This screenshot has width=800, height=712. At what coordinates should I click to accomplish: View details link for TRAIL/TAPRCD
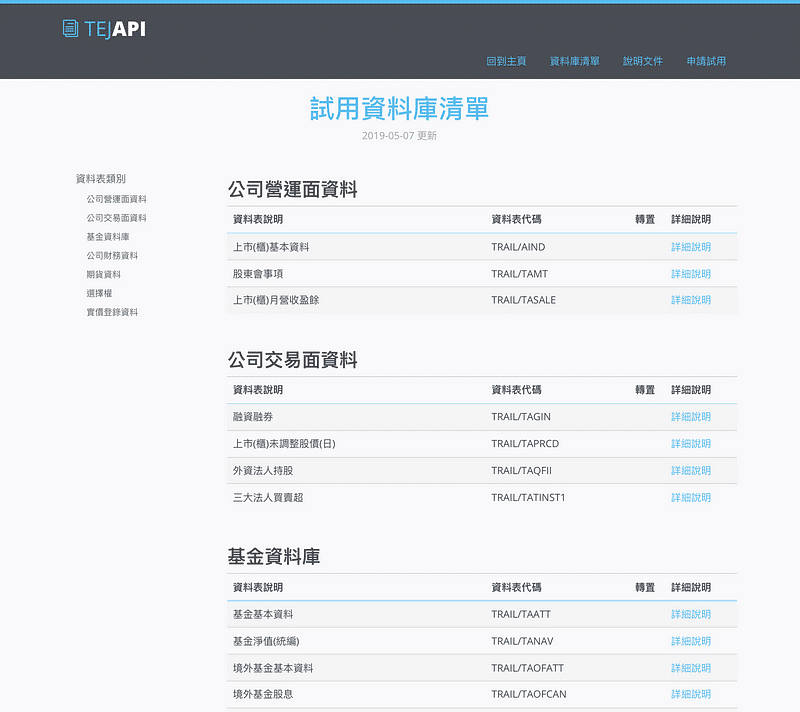[690, 444]
